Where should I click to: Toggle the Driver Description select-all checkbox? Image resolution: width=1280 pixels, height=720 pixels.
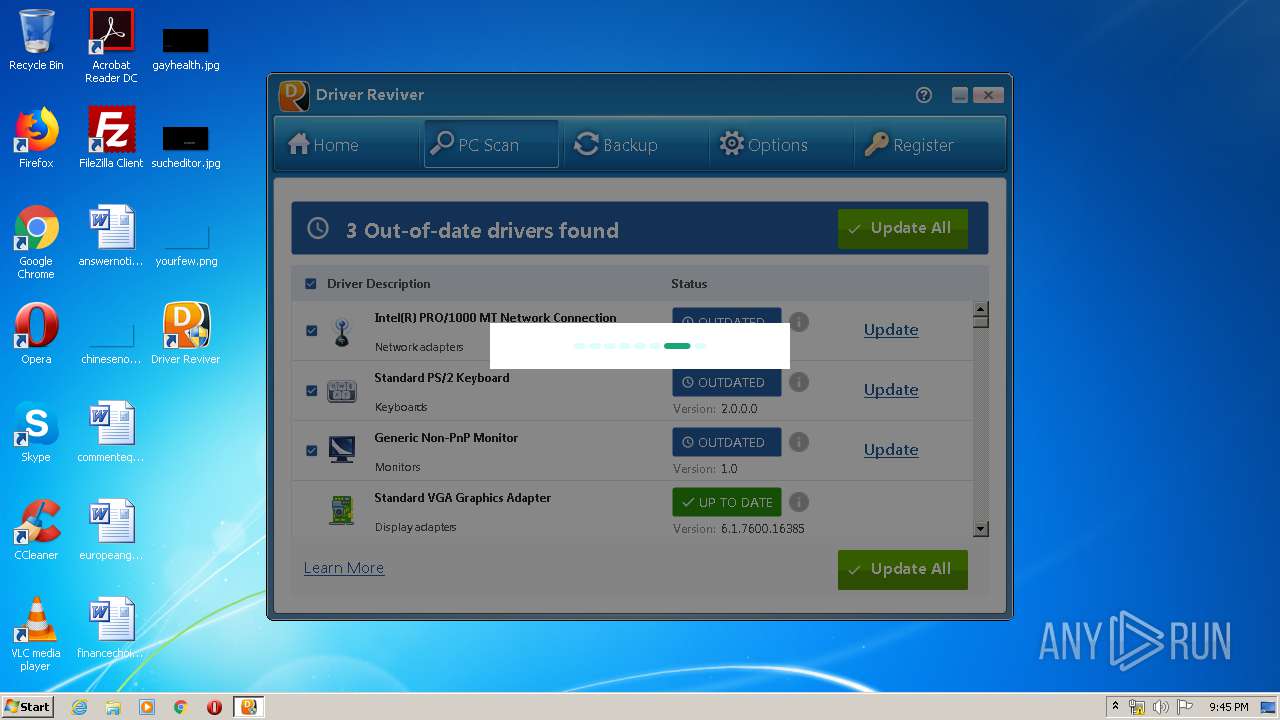click(x=311, y=284)
